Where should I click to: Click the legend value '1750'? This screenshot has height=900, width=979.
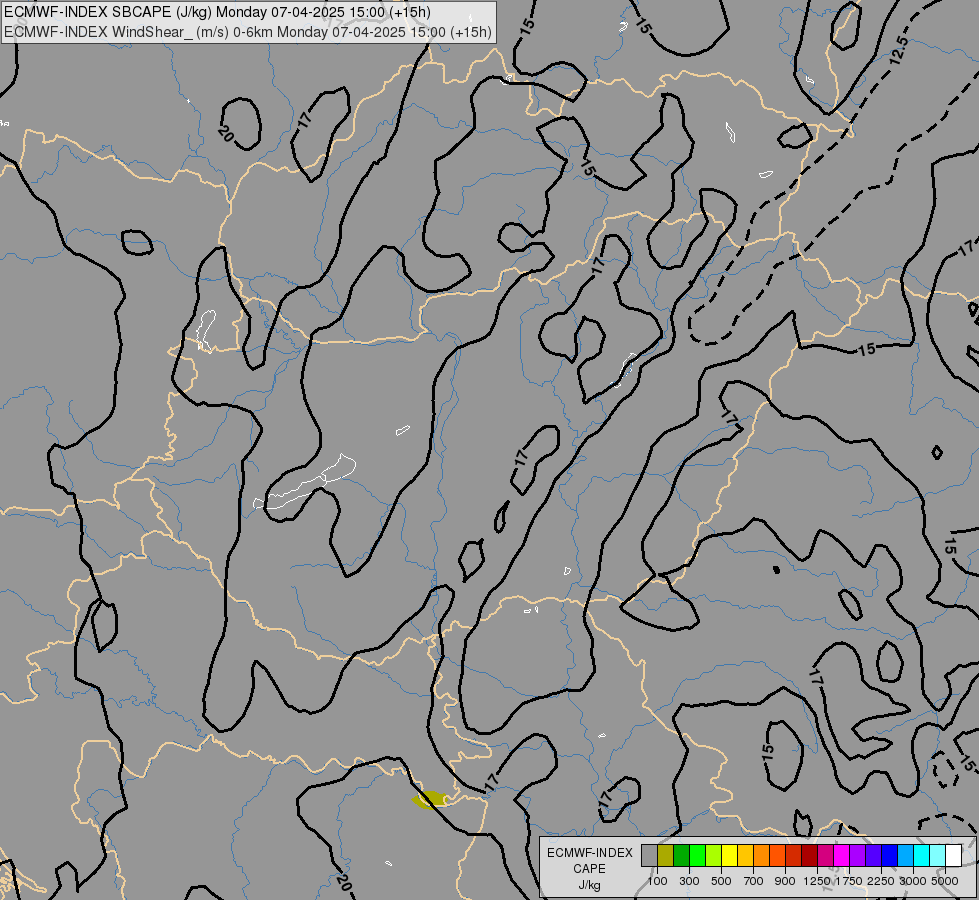(849, 881)
